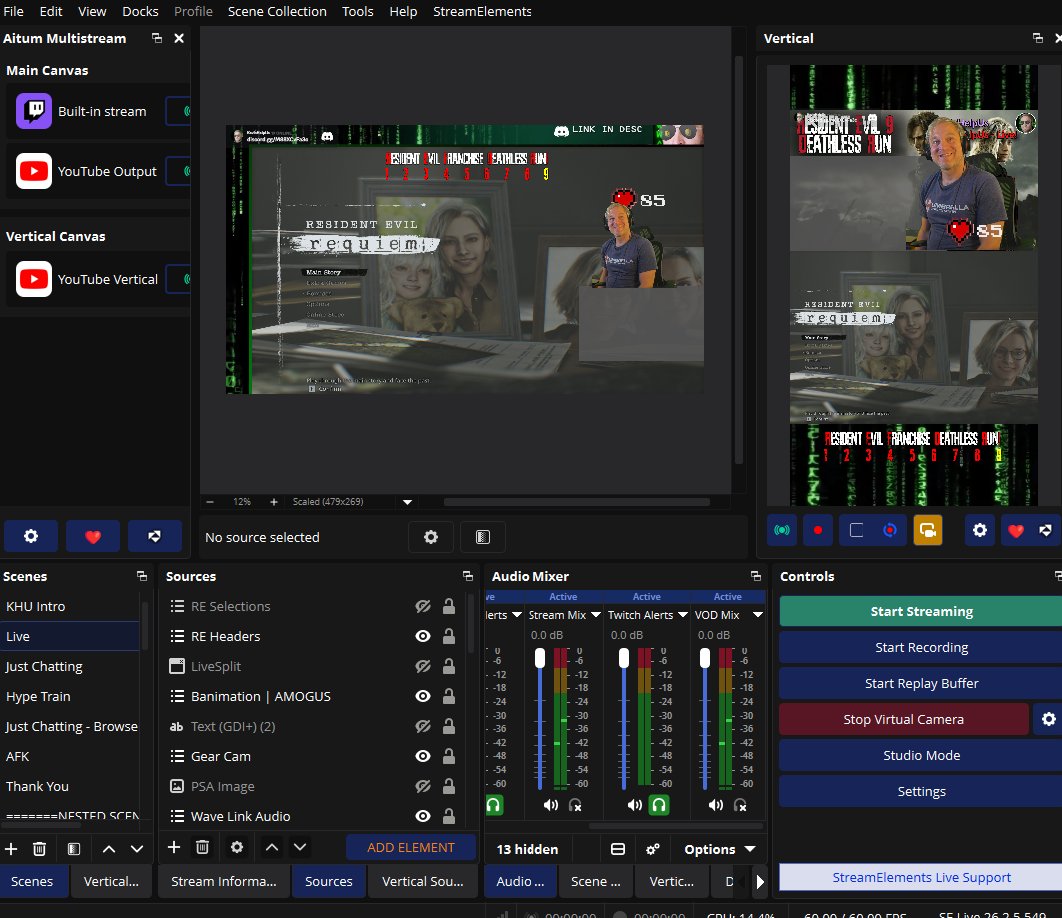The width and height of the screenshot is (1062, 918).
Task: Open the Vertical dock settings gear
Action: tap(980, 530)
